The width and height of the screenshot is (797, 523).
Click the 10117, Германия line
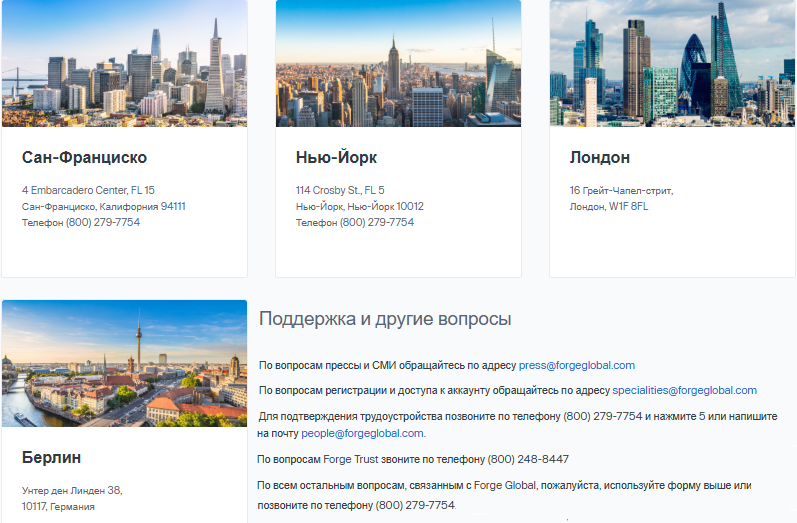(58, 507)
